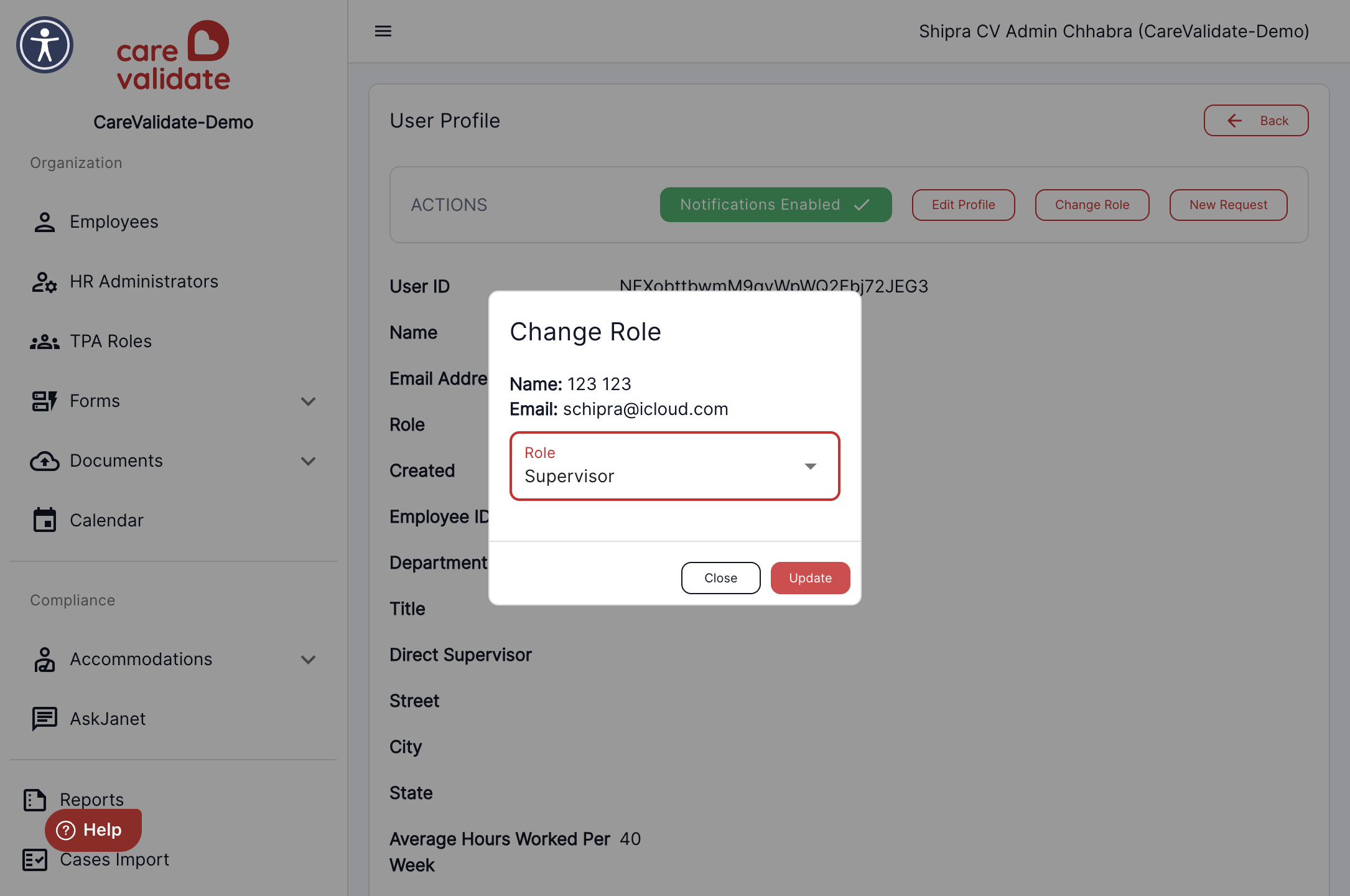Open the accessibility widget icon
This screenshot has width=1350, height=896.
point(45,45)
